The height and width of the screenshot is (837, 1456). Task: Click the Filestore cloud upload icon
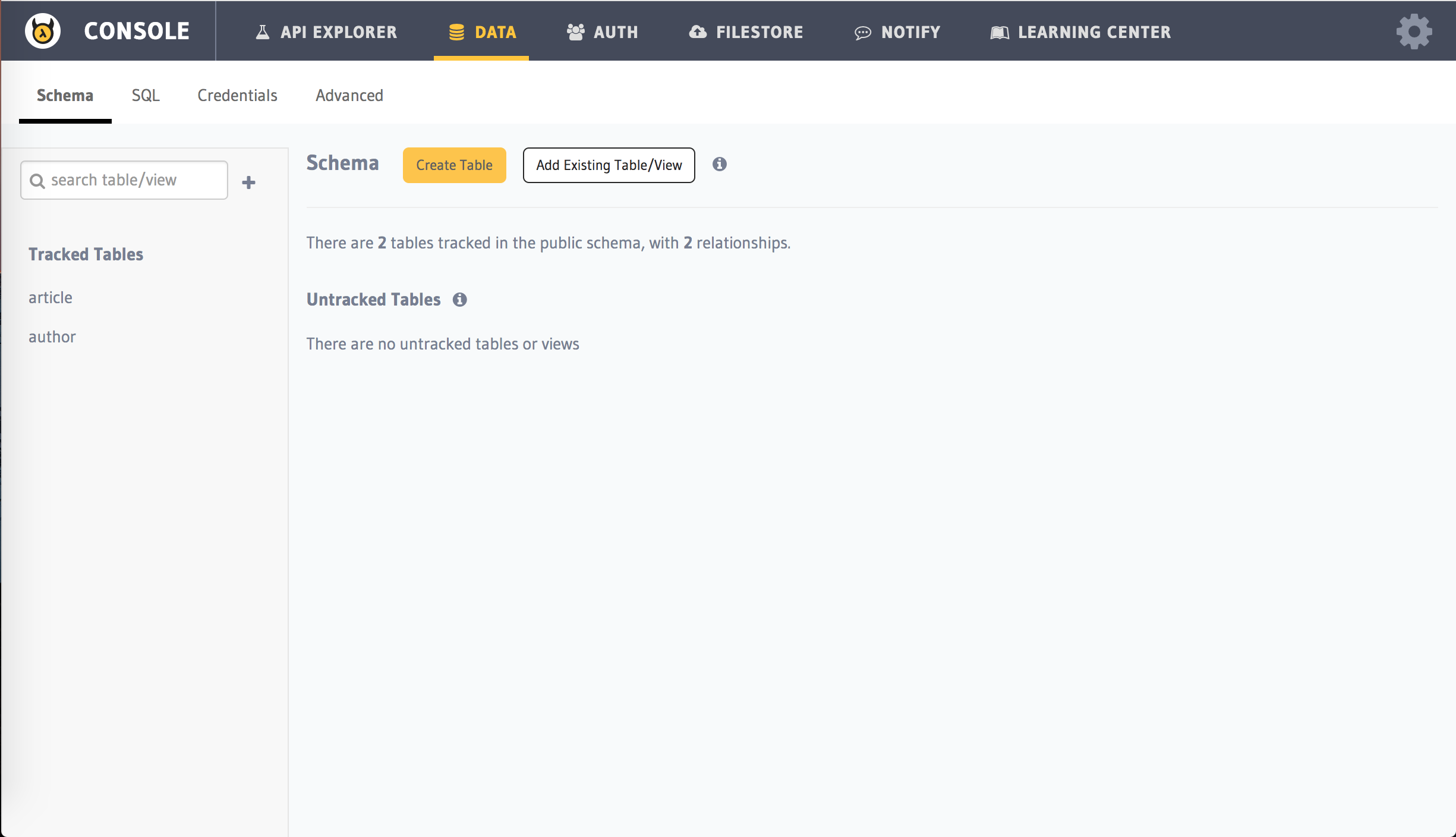point(698,32)
